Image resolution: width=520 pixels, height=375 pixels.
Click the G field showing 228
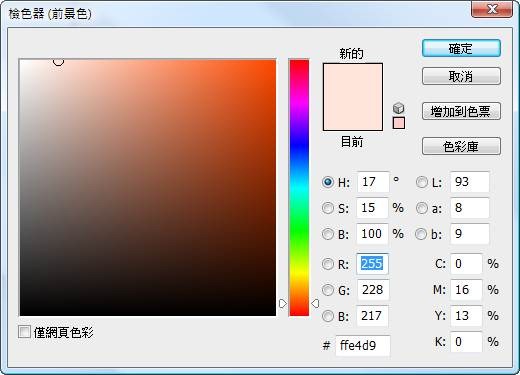[x=373, y=290]
